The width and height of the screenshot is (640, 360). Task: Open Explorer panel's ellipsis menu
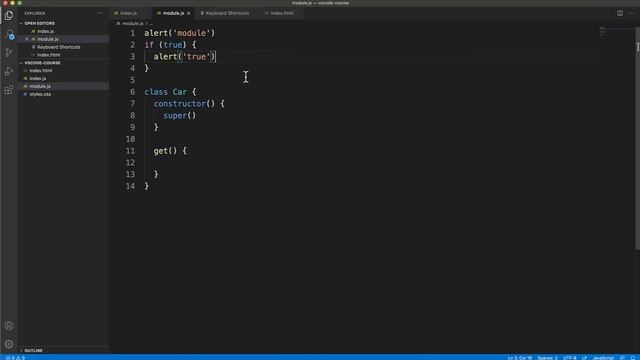pyautogui.click(x=100, y=13)
